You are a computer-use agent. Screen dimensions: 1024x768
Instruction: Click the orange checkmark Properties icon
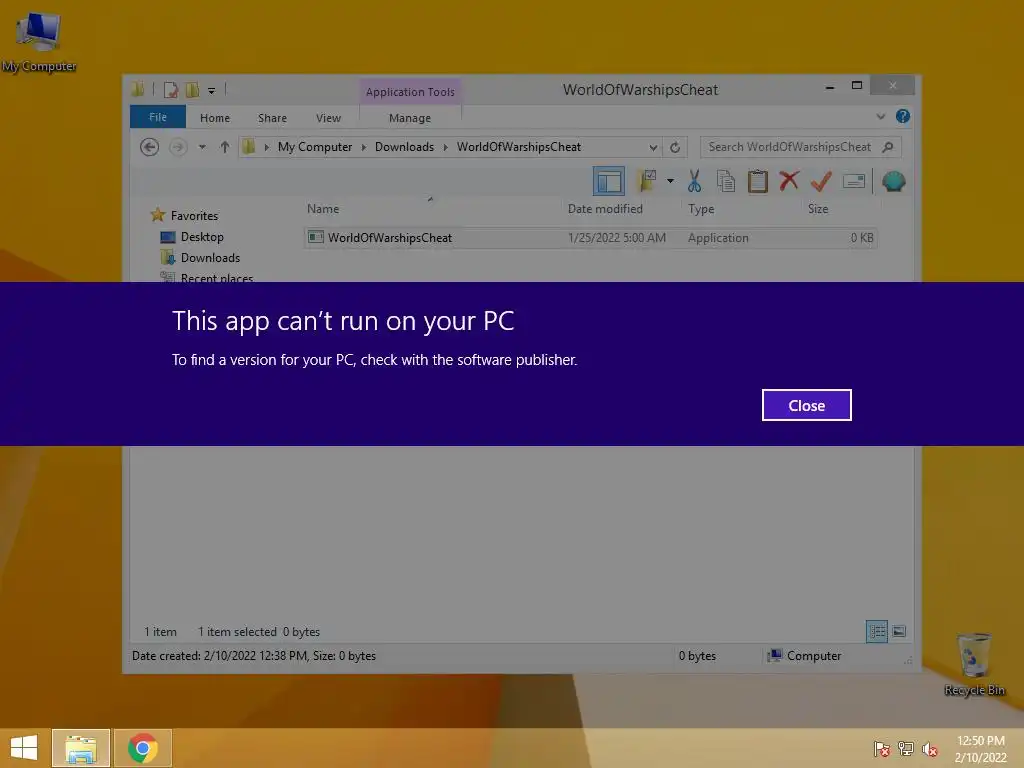click(821, 181)
